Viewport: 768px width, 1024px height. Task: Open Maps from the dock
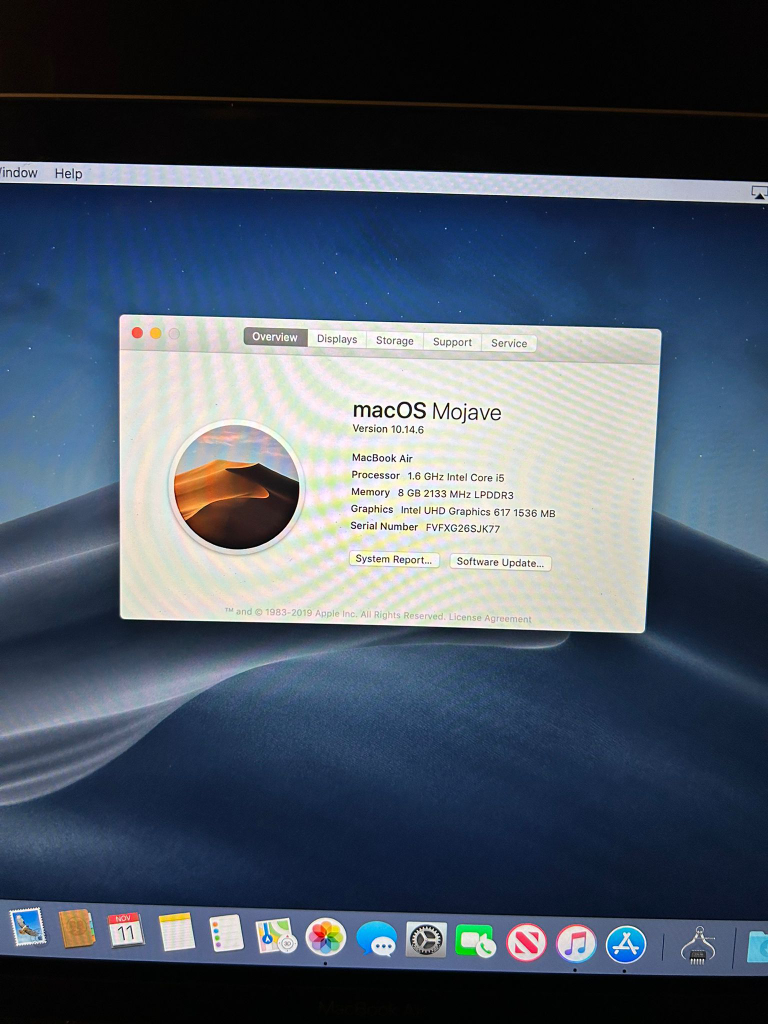(275, 936)
